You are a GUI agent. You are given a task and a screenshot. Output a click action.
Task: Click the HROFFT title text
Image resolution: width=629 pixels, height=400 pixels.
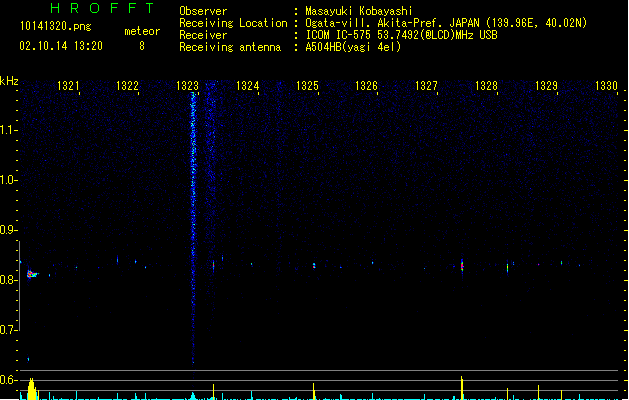(x=102, y=8)
